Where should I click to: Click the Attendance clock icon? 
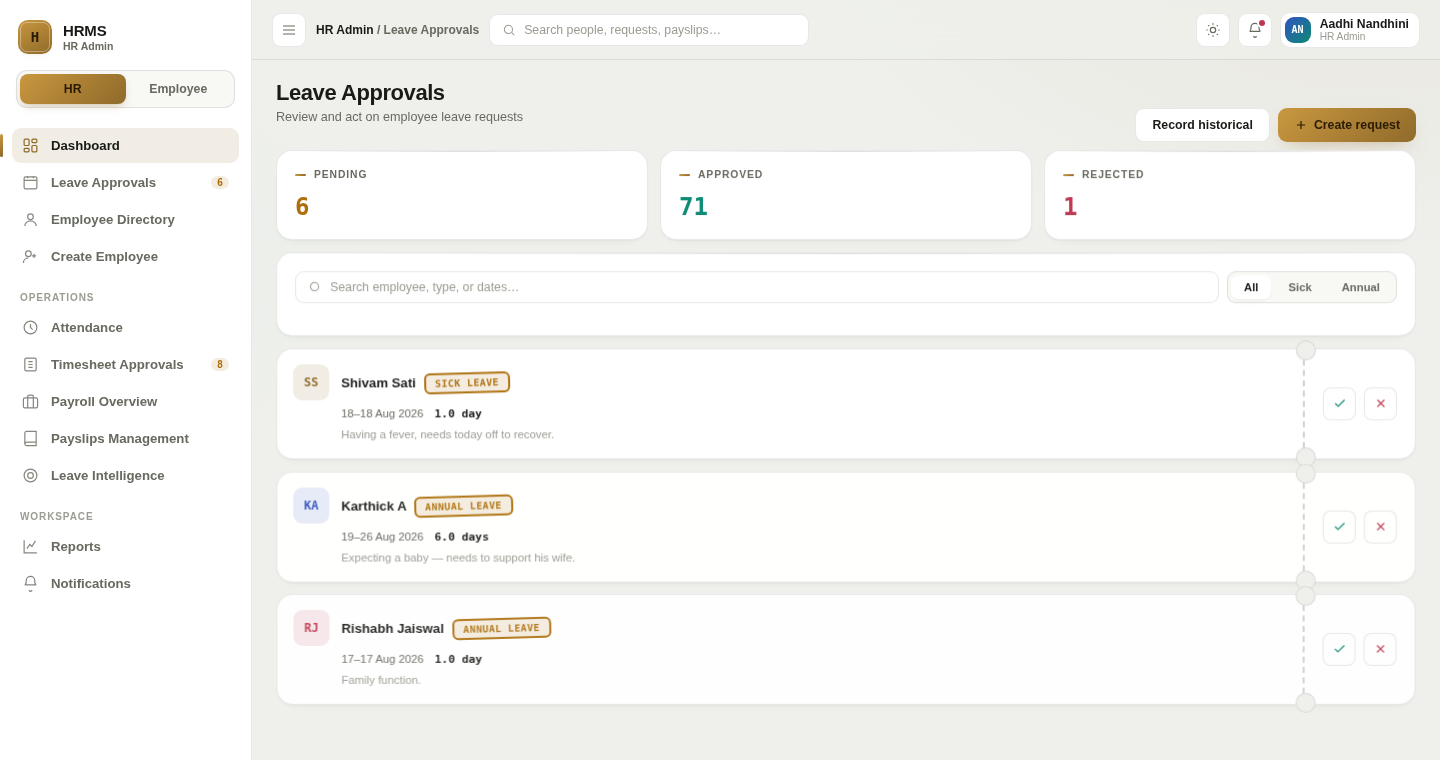31,328
